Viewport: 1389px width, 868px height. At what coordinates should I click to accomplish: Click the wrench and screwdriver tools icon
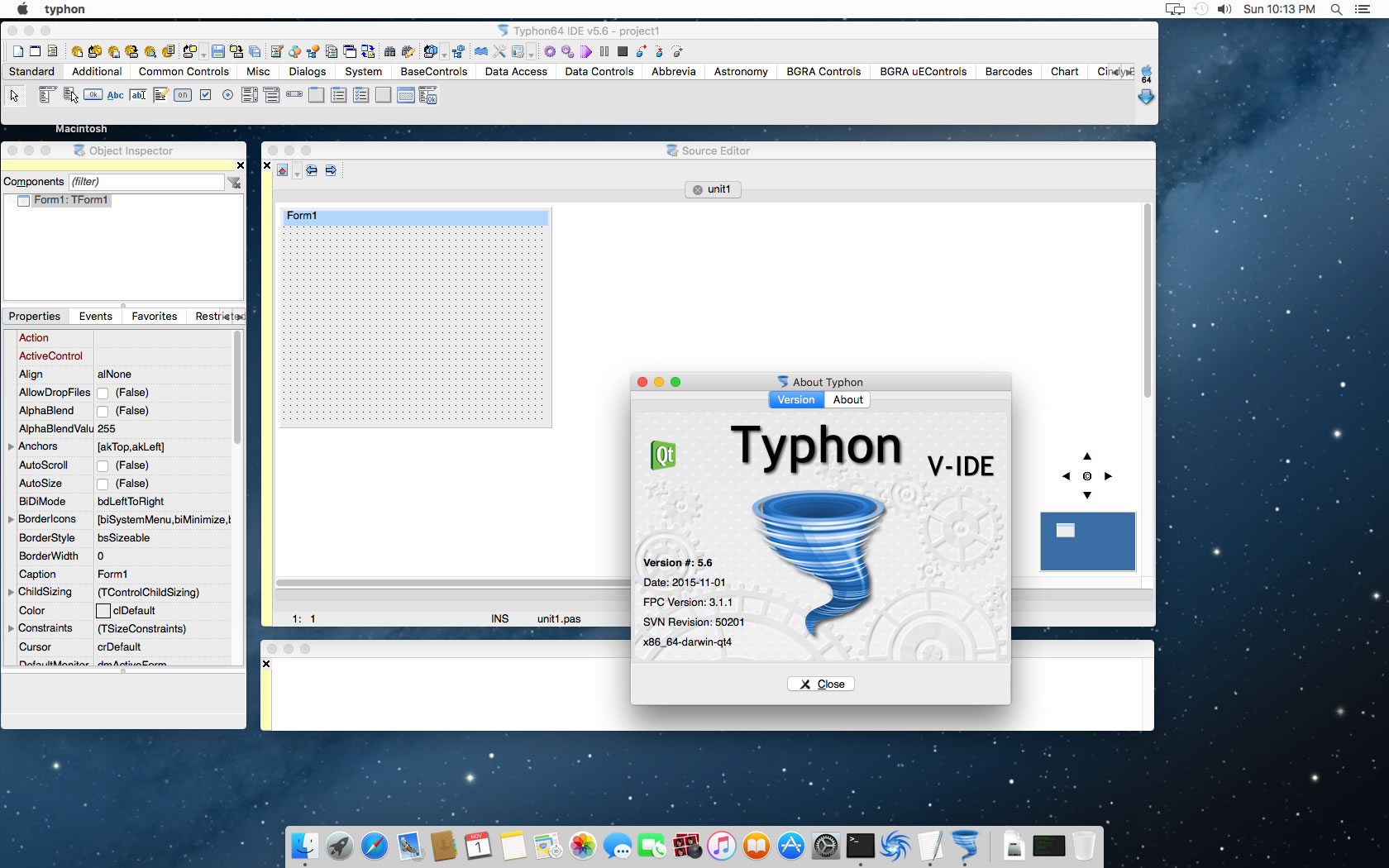click(499, 51)
